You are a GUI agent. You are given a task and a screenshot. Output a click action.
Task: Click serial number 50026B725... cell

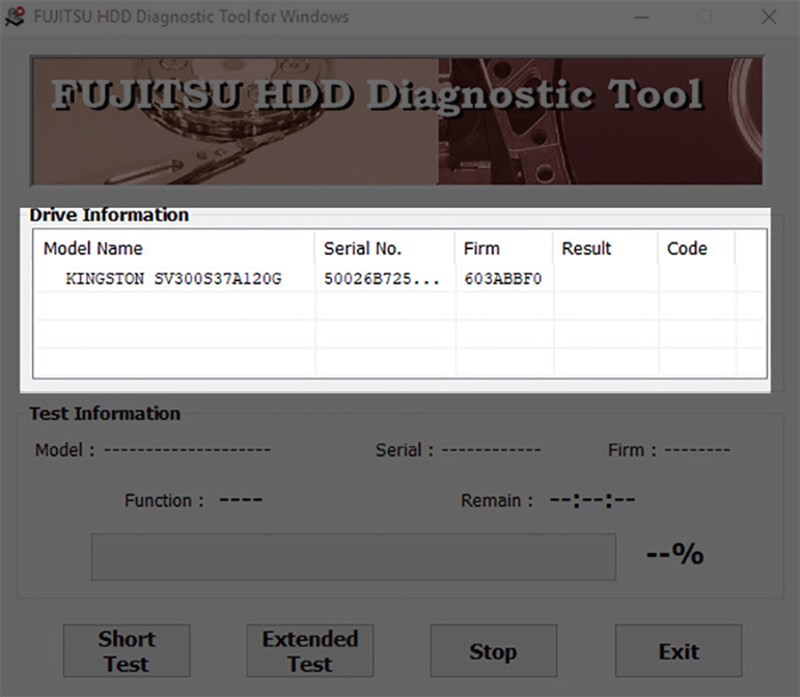[x=382, y=279]
